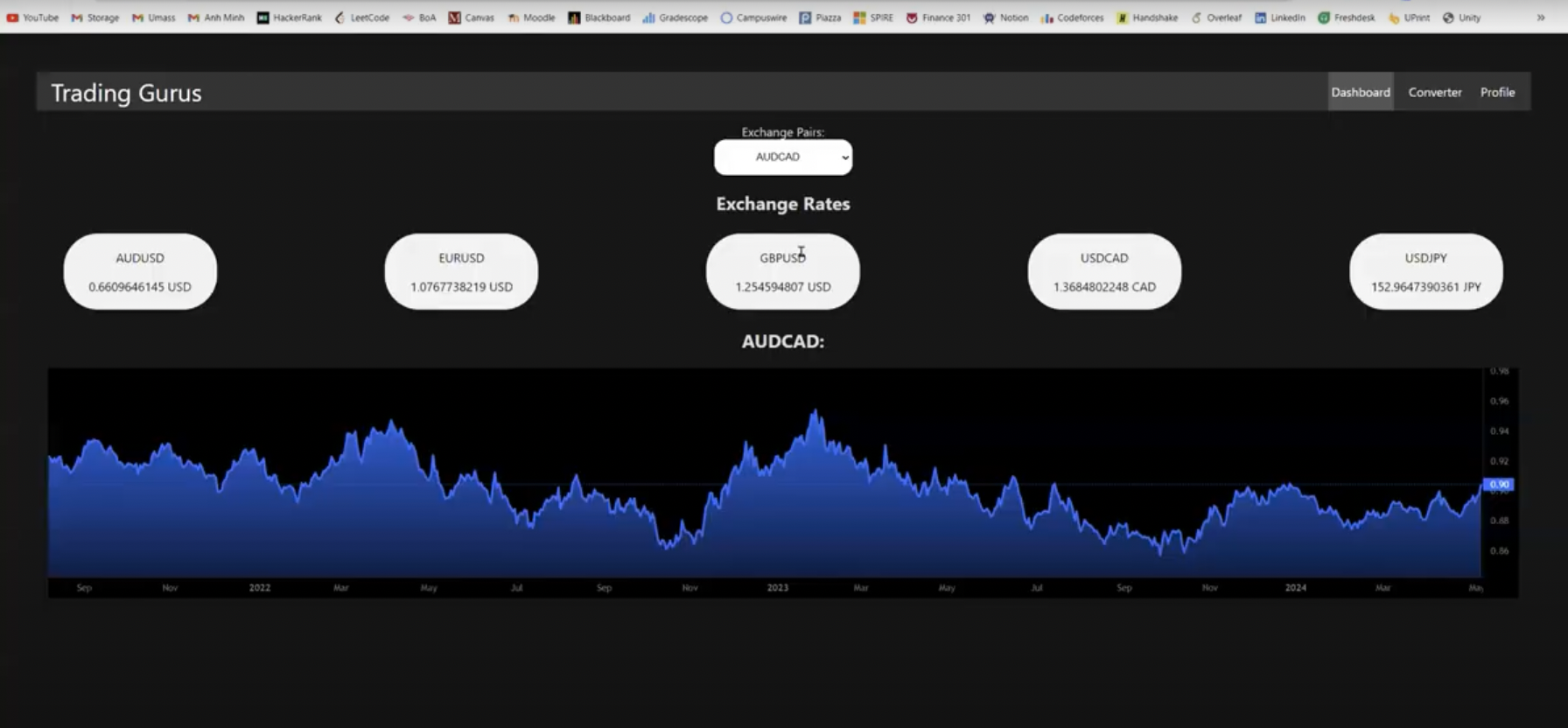The height and width of the screenshot is (728, 1568).
Task: Choose the GBPUSD exchange rate card
Action: [x=783, y=271]
